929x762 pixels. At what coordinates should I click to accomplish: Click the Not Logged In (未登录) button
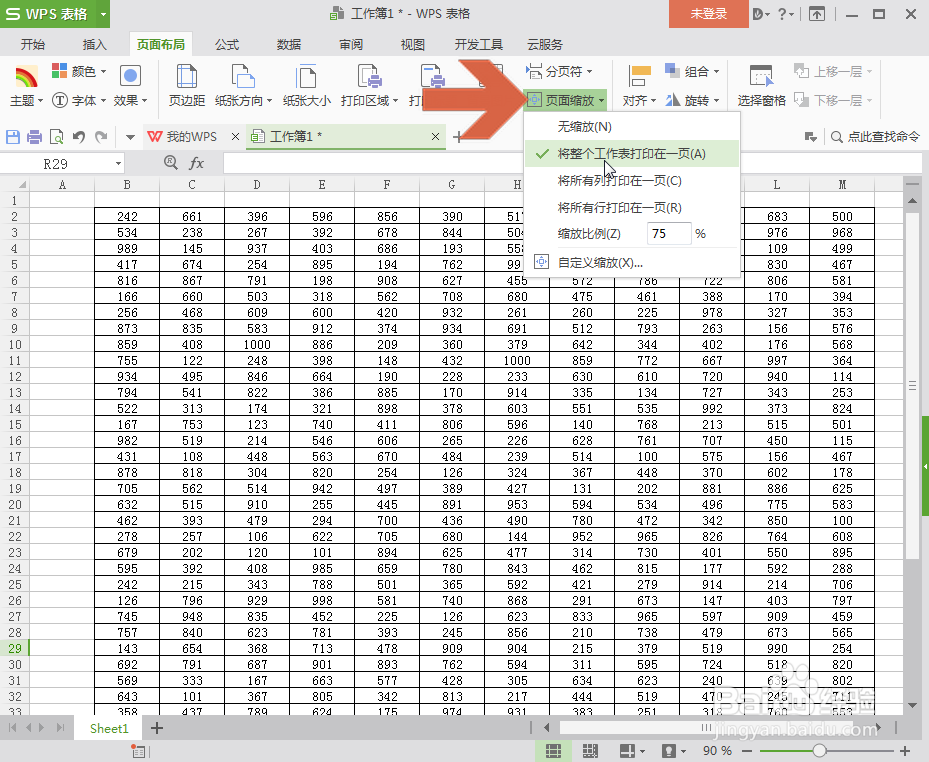[x=709, y=14]
